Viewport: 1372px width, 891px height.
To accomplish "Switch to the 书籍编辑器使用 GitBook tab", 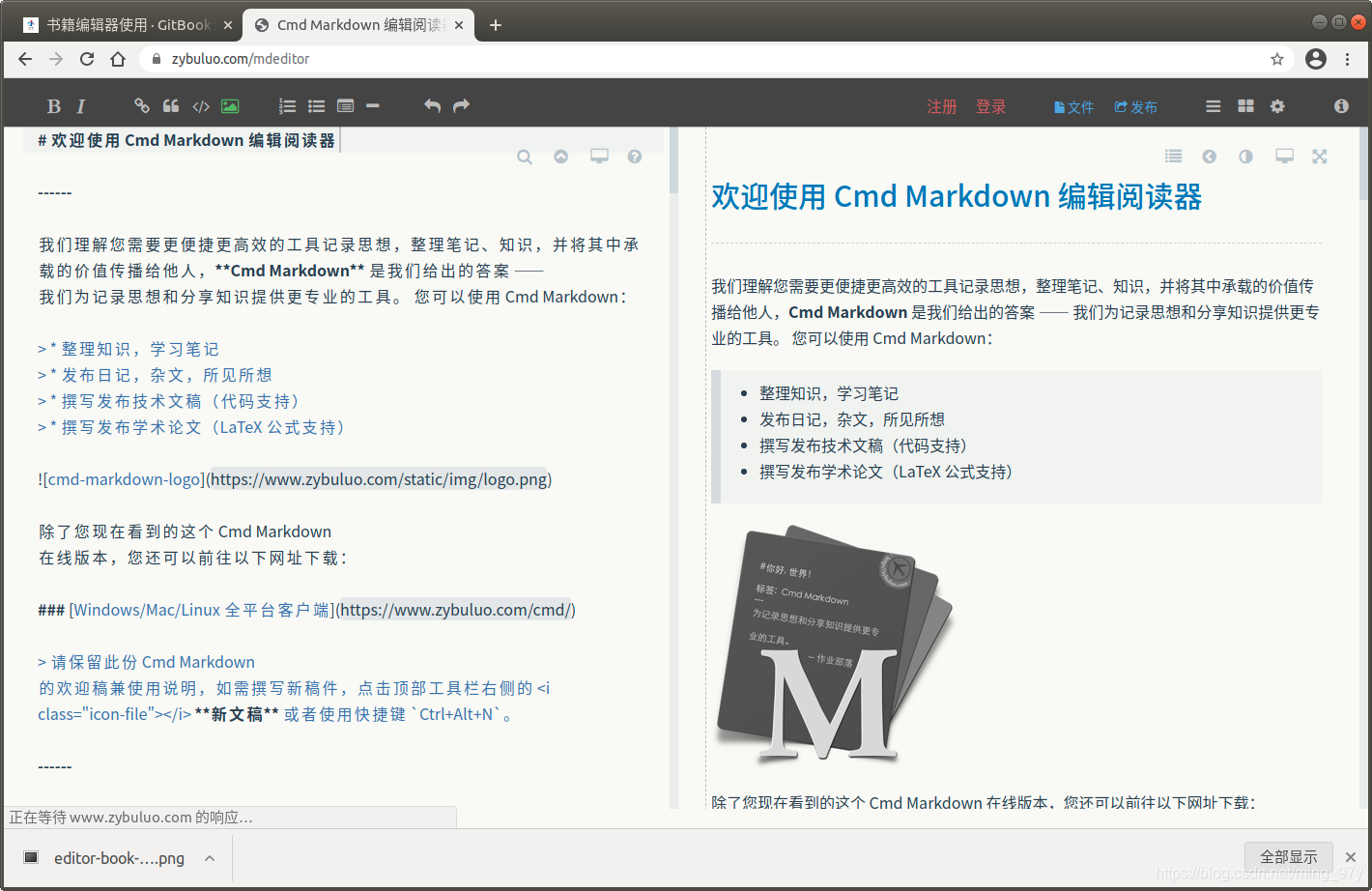I will point(126,25).
